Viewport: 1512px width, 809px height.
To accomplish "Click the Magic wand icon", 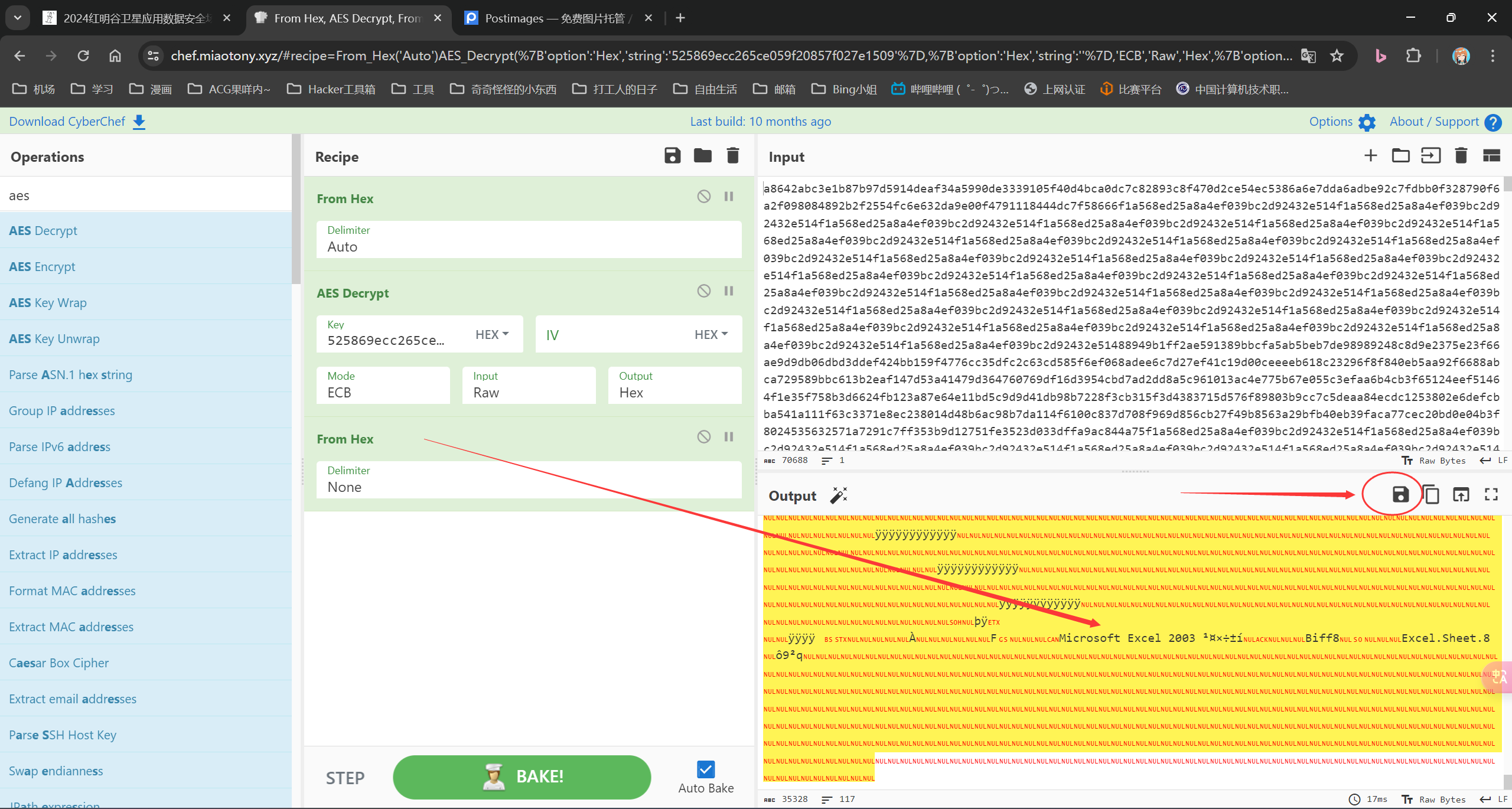I will 839,495.
